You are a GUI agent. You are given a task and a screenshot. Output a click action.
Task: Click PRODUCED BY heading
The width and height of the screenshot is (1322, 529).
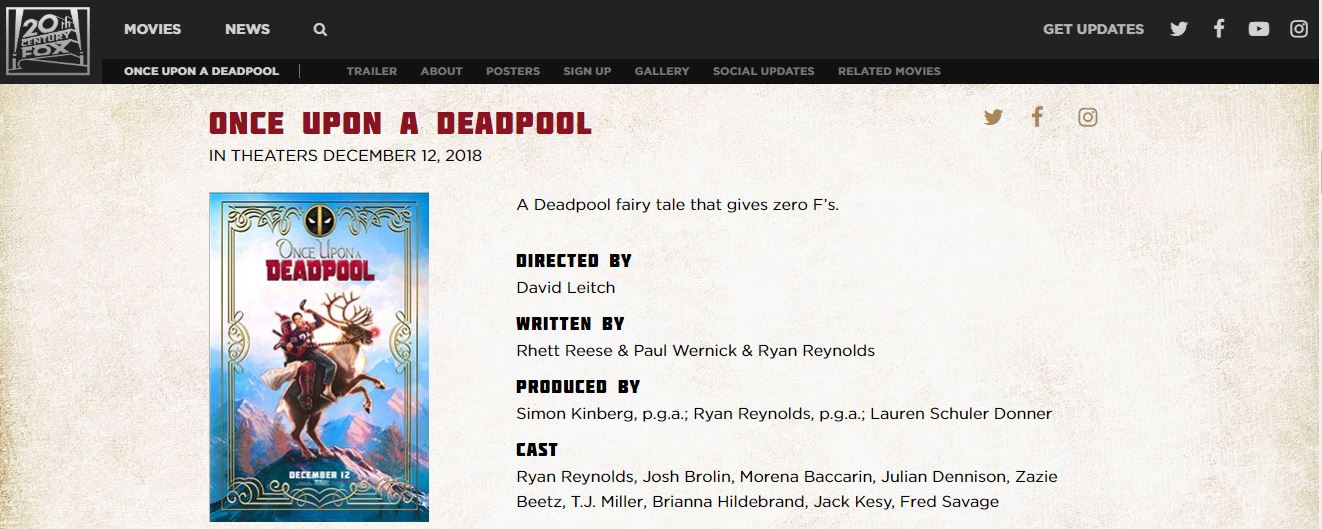coord(578,387)
